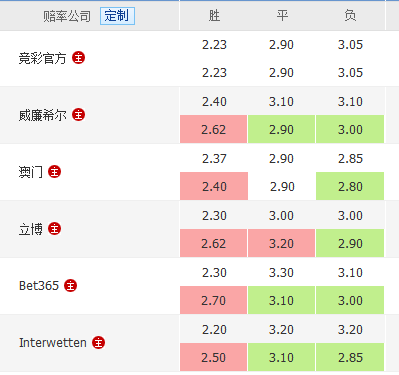This screenshot has width=399, height=375.
Task: Open the 威廉希尔 company name link
Action: point(42,115)
